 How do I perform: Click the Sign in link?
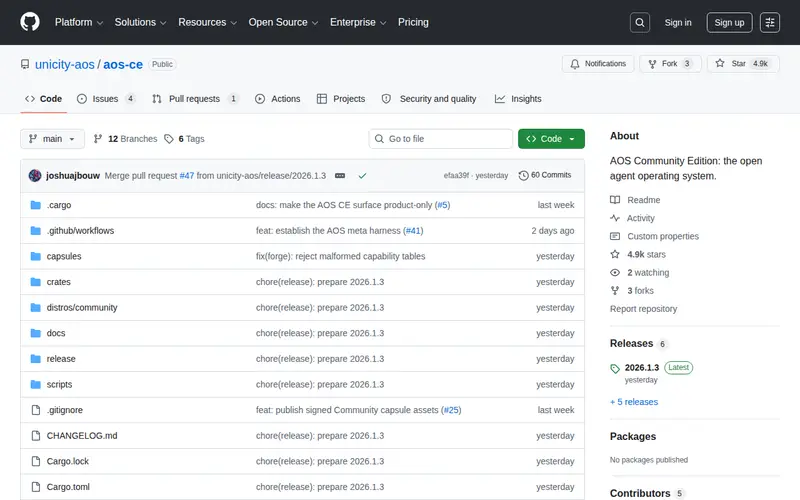678,22
